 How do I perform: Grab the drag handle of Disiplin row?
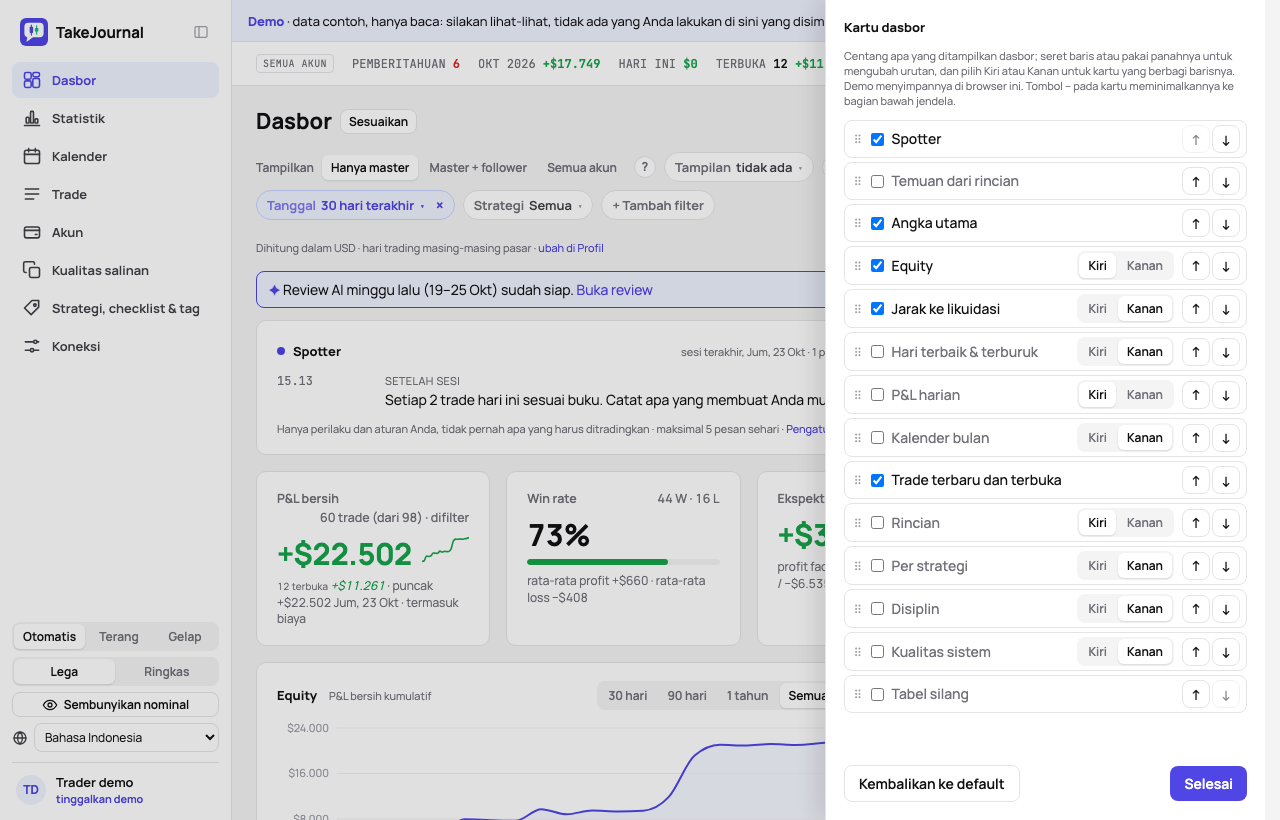[857, 609]
